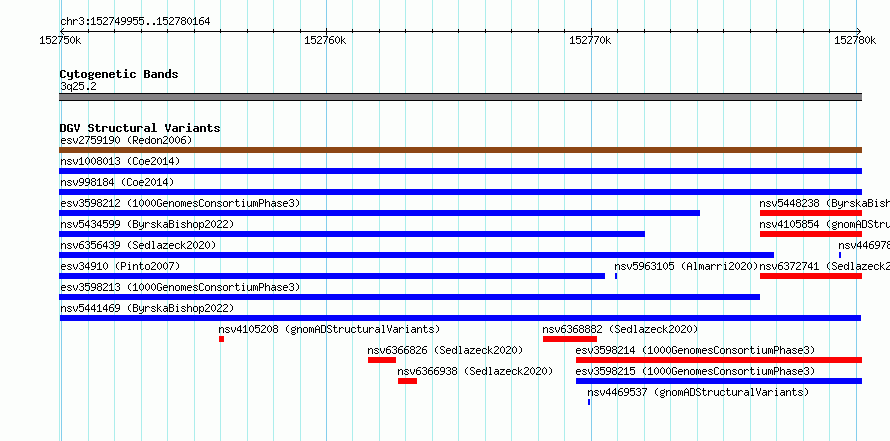Image resolution: width=890 pixels, height=441 pixels.
Task: Click the DGV Structural Variants track title
Action: pos(140,128)
